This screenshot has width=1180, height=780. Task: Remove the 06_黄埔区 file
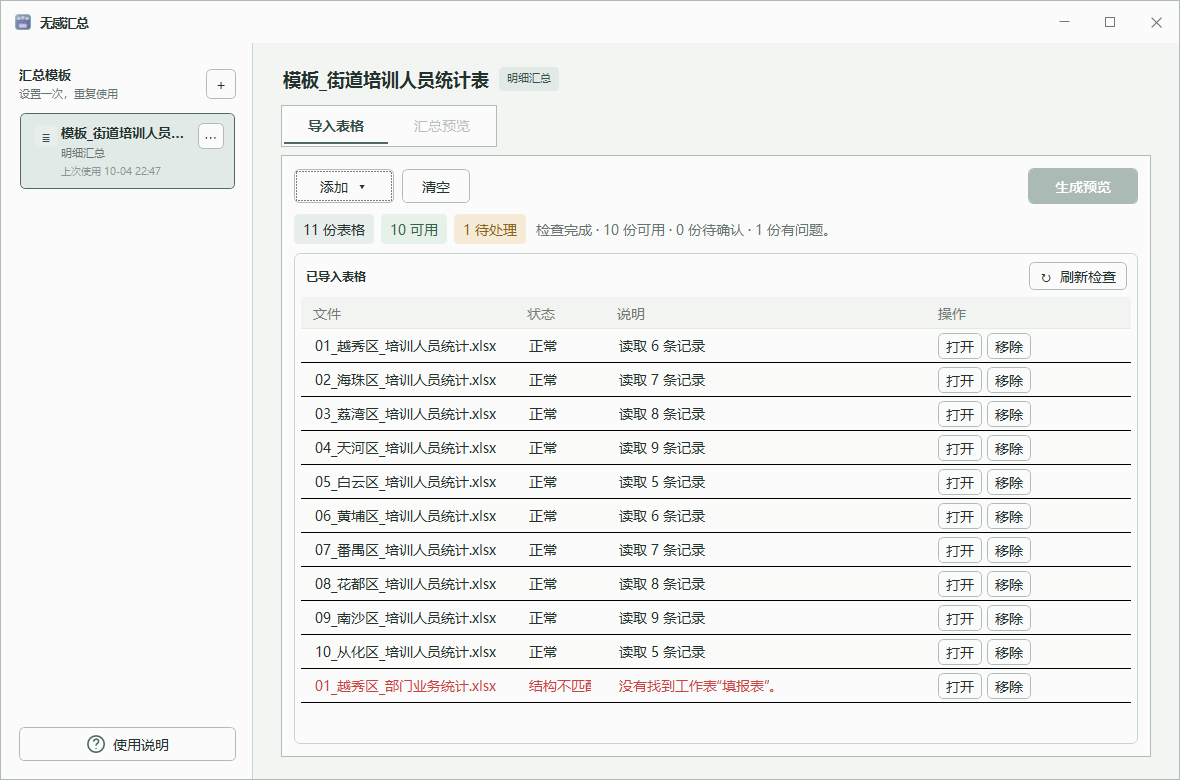pos(1008,516)
